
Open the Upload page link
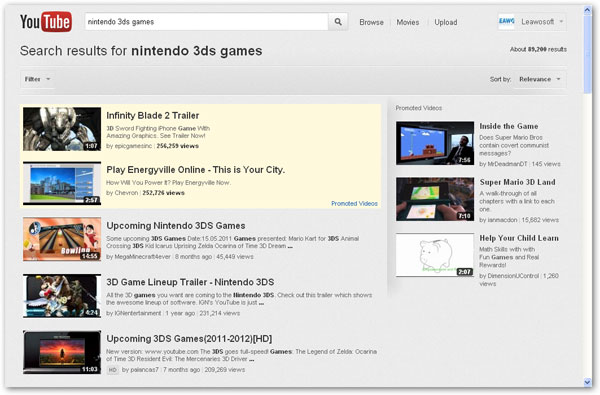(445, 22)
